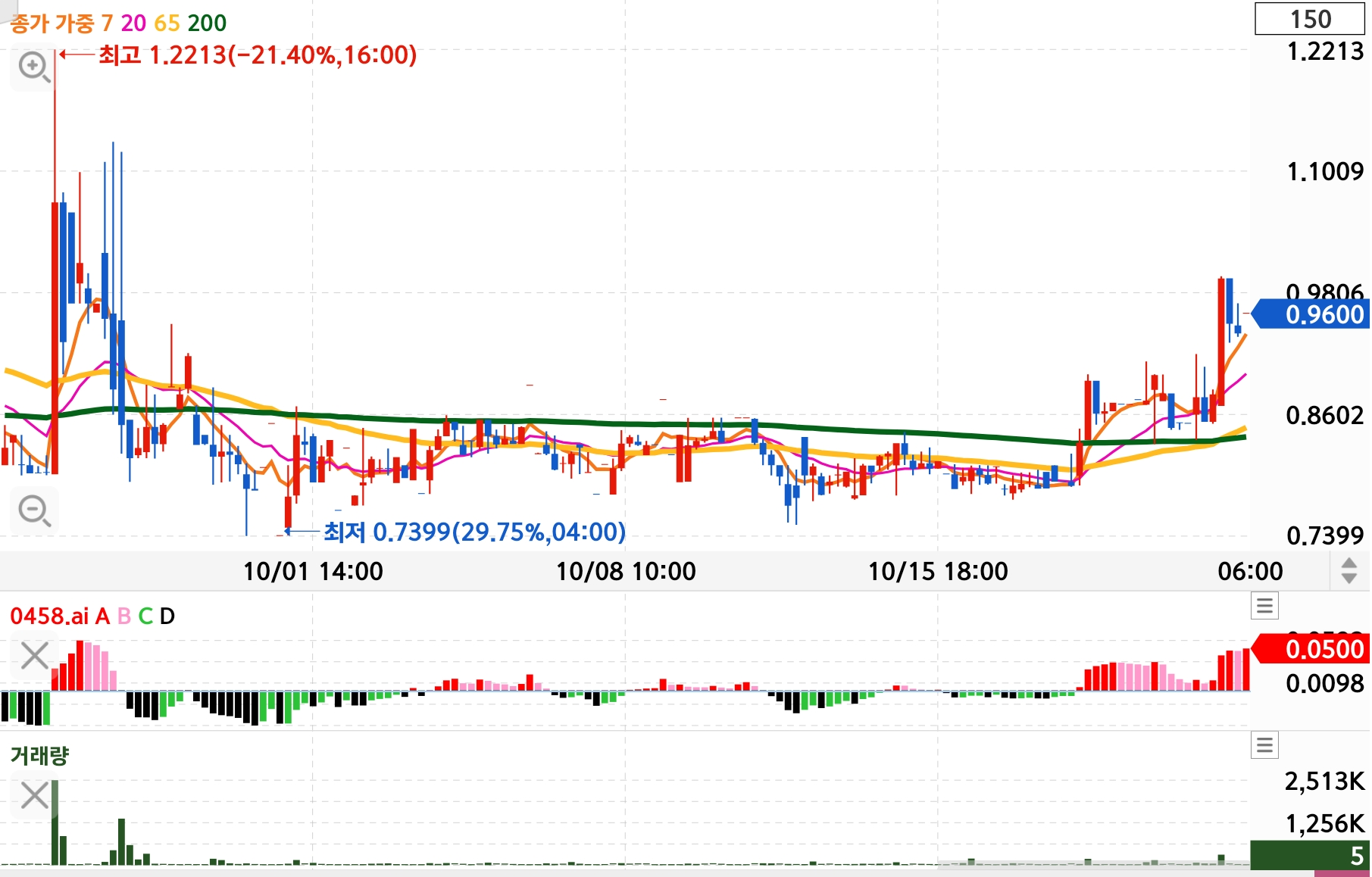Toggle series A of 0458.ai indicator
Viewport: 1372px width, 877px height.
(x=102, y=616)
